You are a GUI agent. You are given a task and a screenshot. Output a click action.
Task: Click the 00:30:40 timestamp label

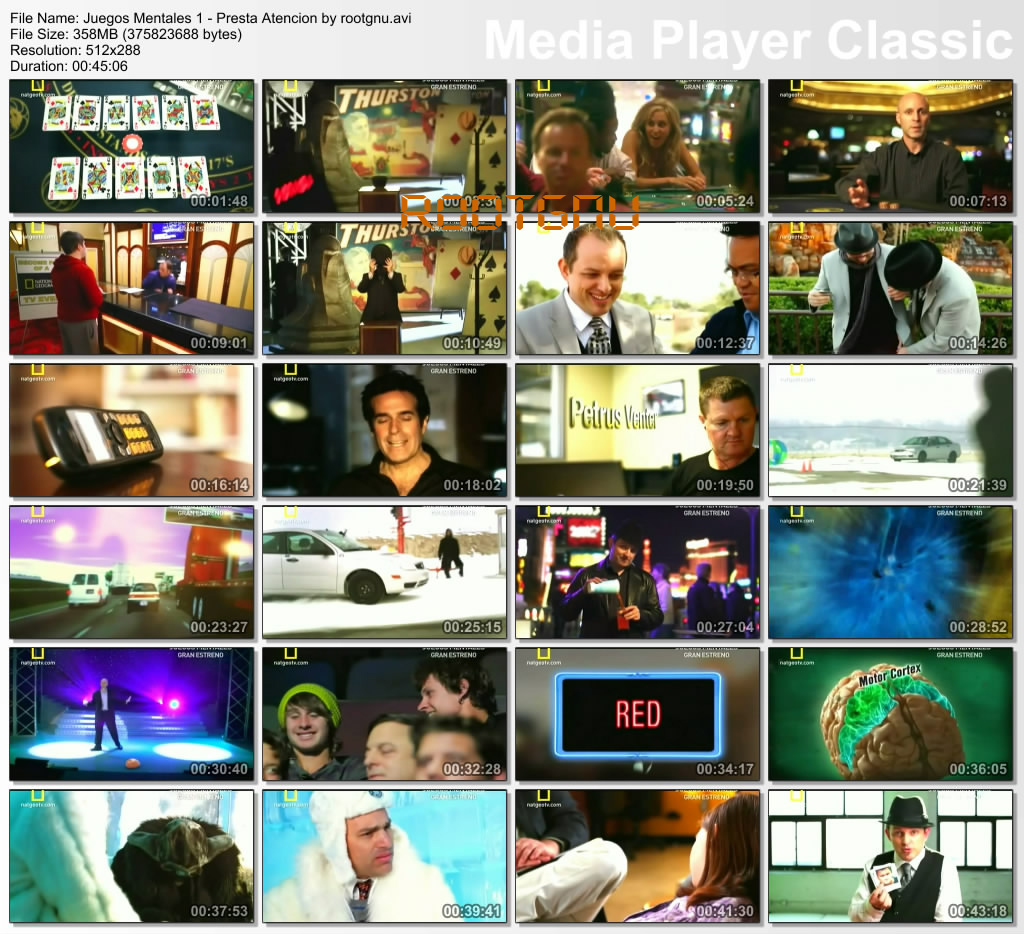[219, 769]
